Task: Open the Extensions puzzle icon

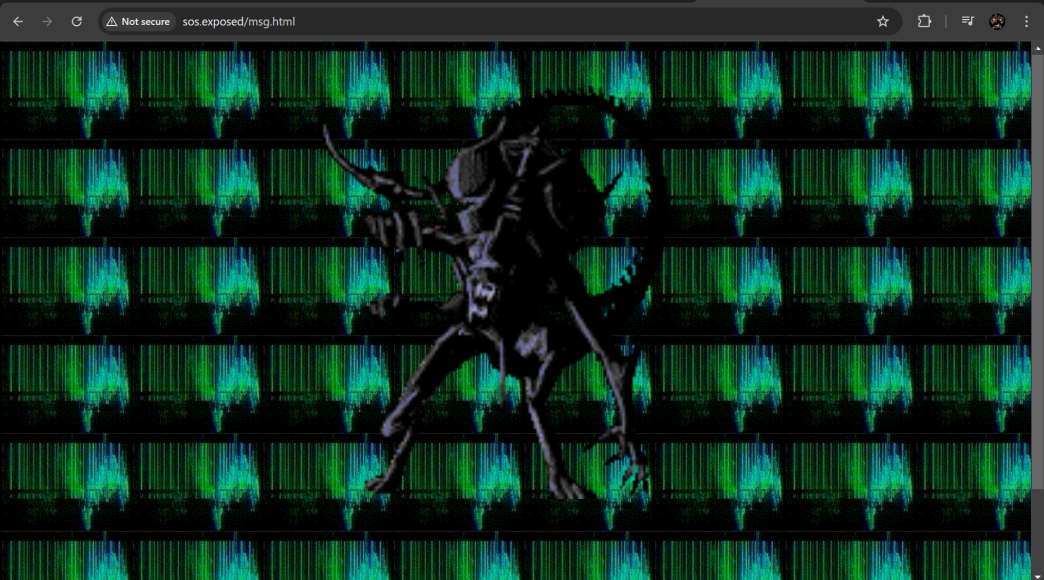Action: tap(924, 21)
